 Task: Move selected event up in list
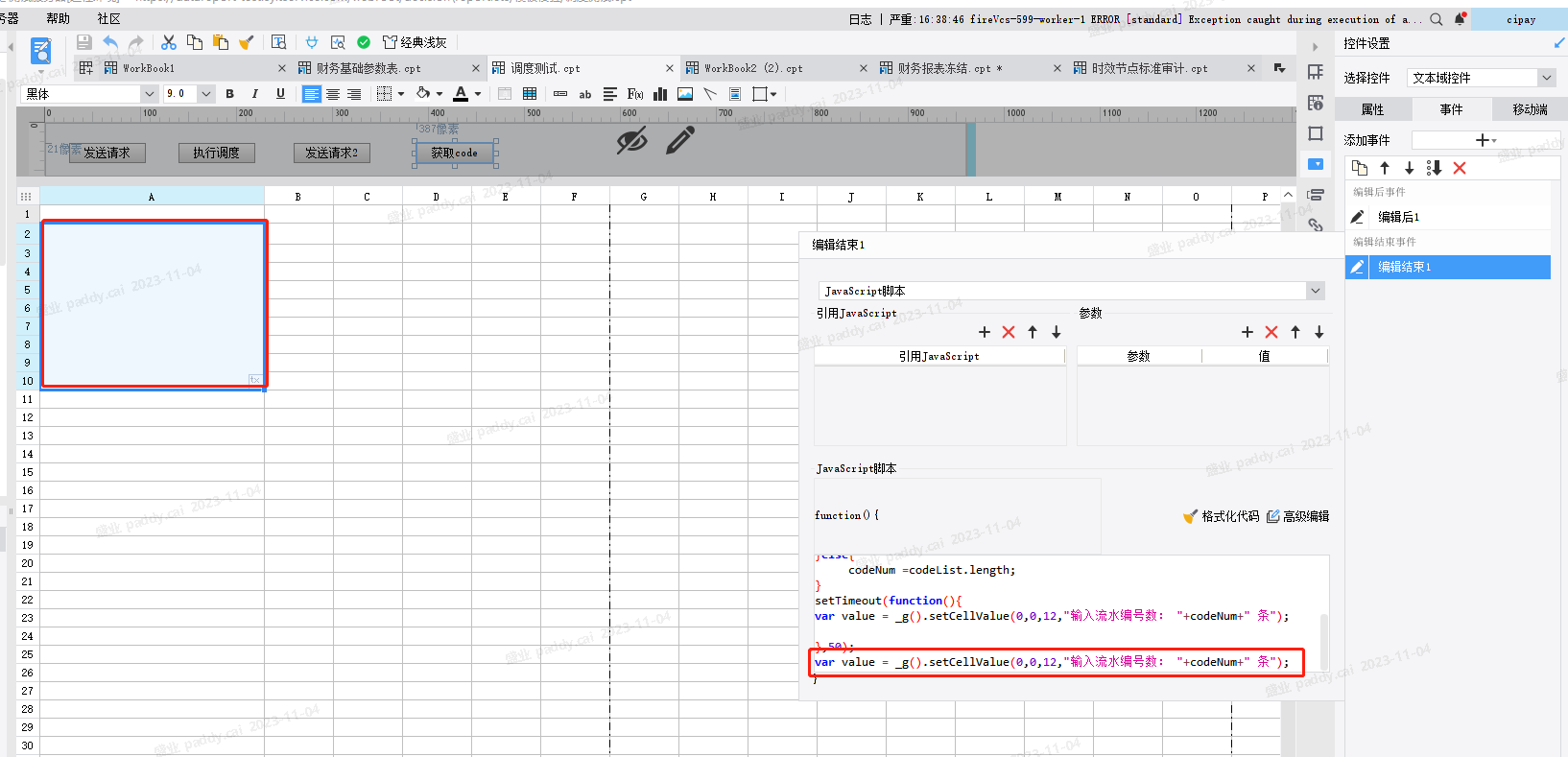tap(1385, 168)
